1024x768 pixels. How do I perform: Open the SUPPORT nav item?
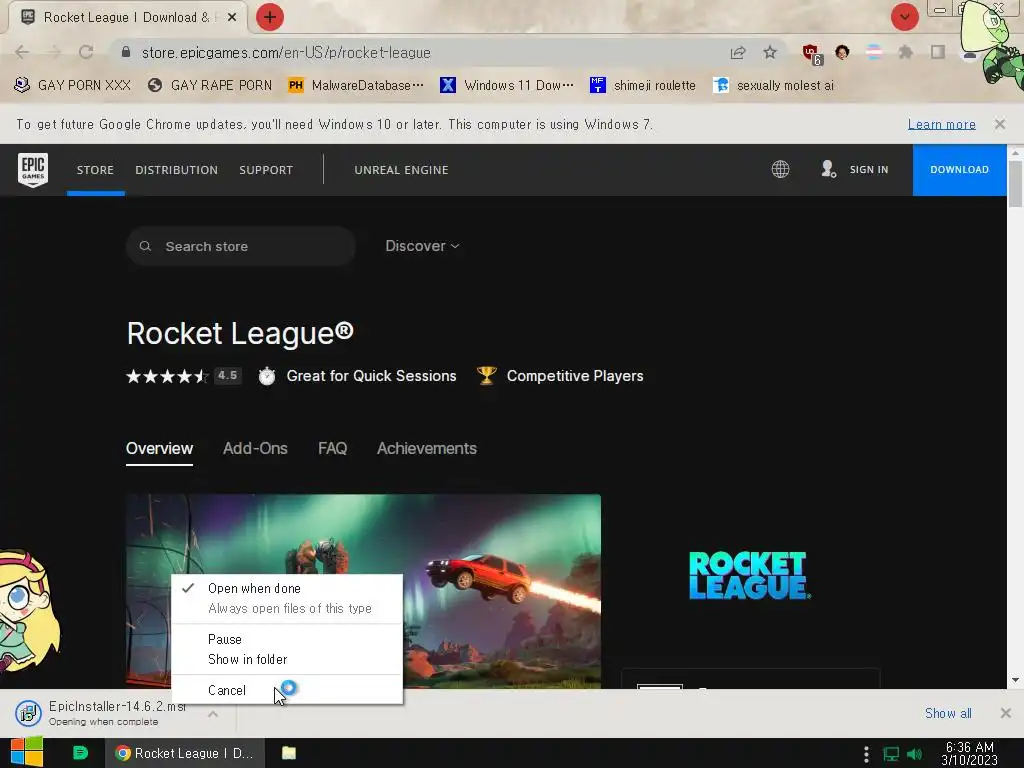point(266,170)
